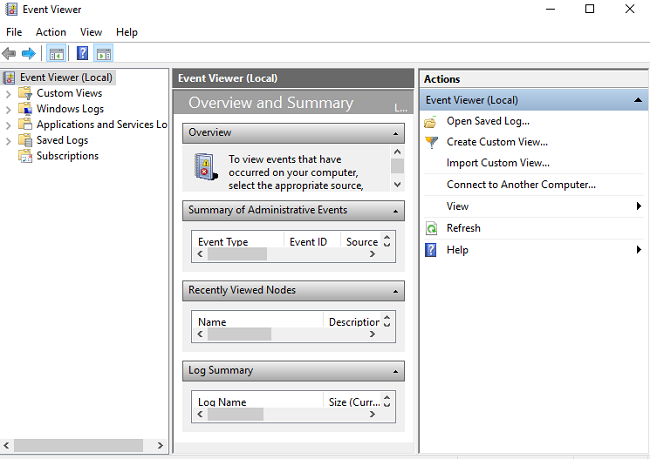The height and width of the screenshot is (459, 650).
Task: Click the Forward arrow toolbar icon
Action: (x=28, y=53)
